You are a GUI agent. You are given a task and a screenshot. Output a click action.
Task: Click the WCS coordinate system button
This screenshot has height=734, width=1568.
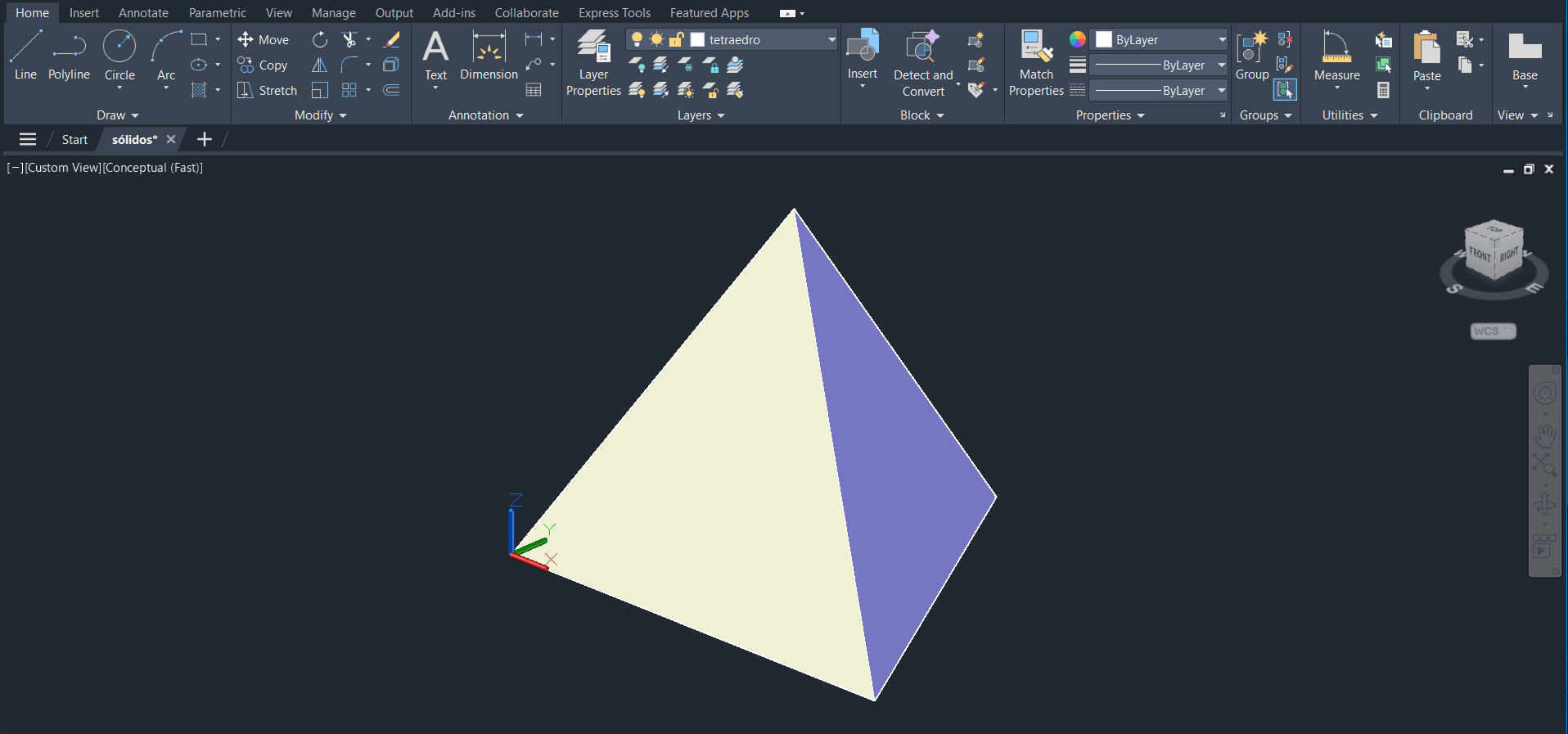tap(1493, 331)
